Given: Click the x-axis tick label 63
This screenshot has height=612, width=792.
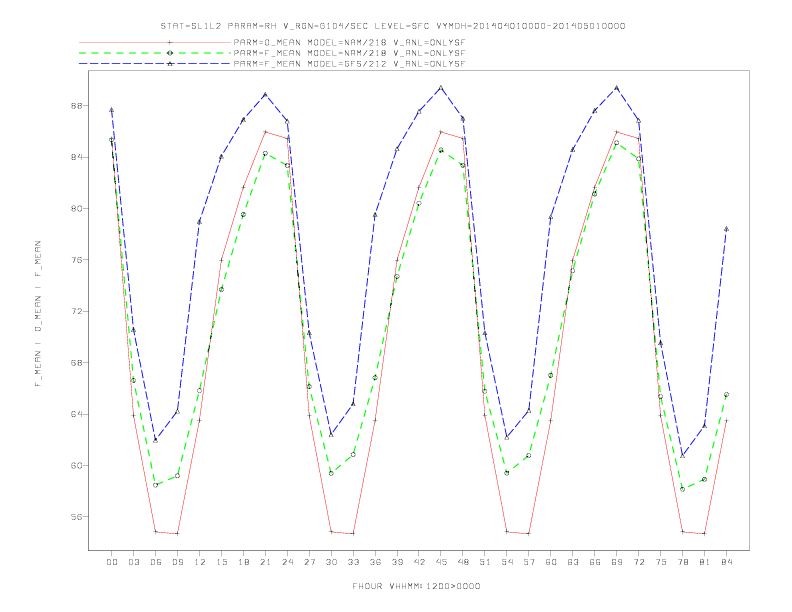Looking at the screenshot, I should (x=573, y=562).
